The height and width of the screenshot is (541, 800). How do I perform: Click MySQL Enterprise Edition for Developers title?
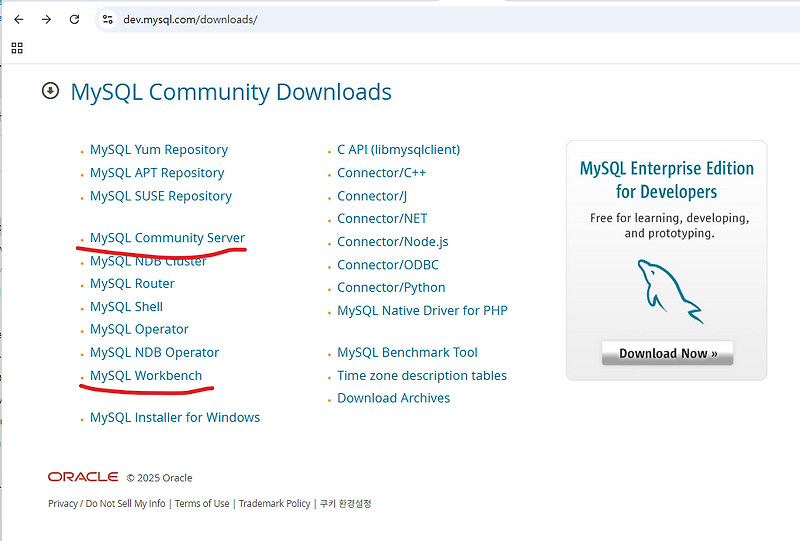(666, 180)
